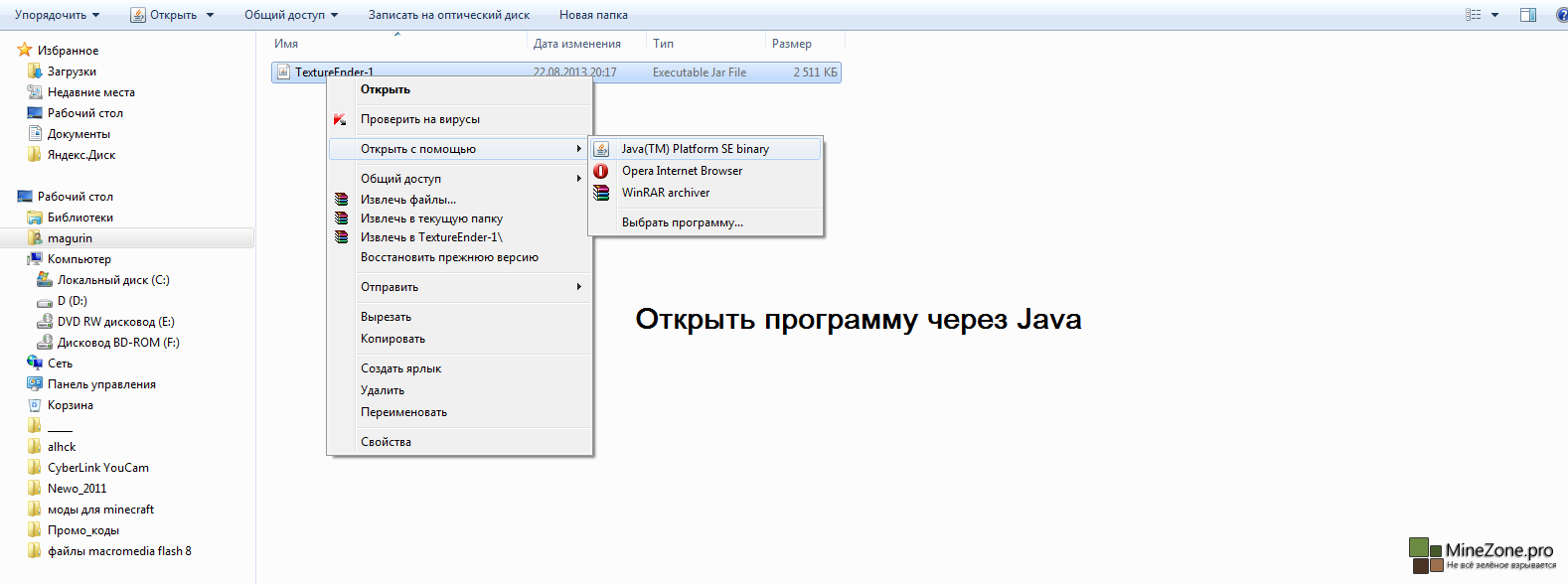Click the Панель управления icon
Image resolution: width=1568 pixels, height=584 pixels.
35,384
